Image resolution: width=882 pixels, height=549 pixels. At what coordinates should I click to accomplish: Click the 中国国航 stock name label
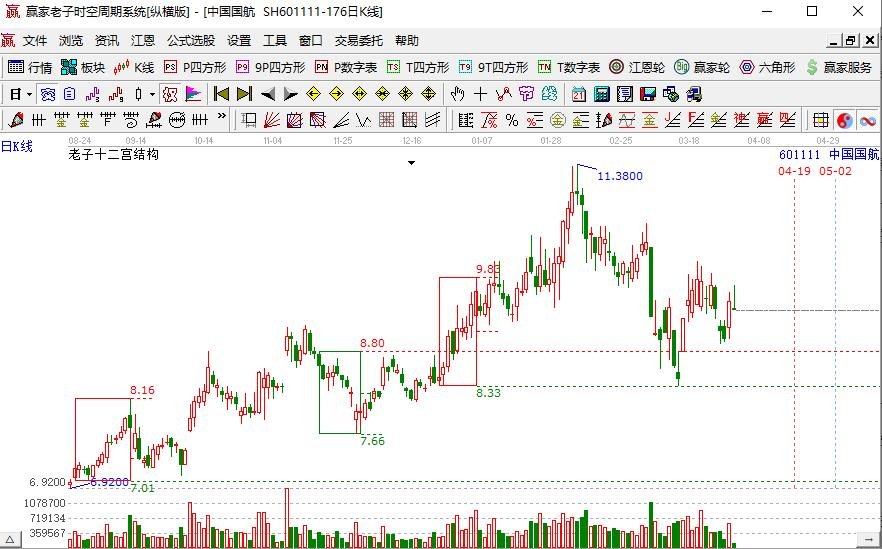click(x=854, y=154)
